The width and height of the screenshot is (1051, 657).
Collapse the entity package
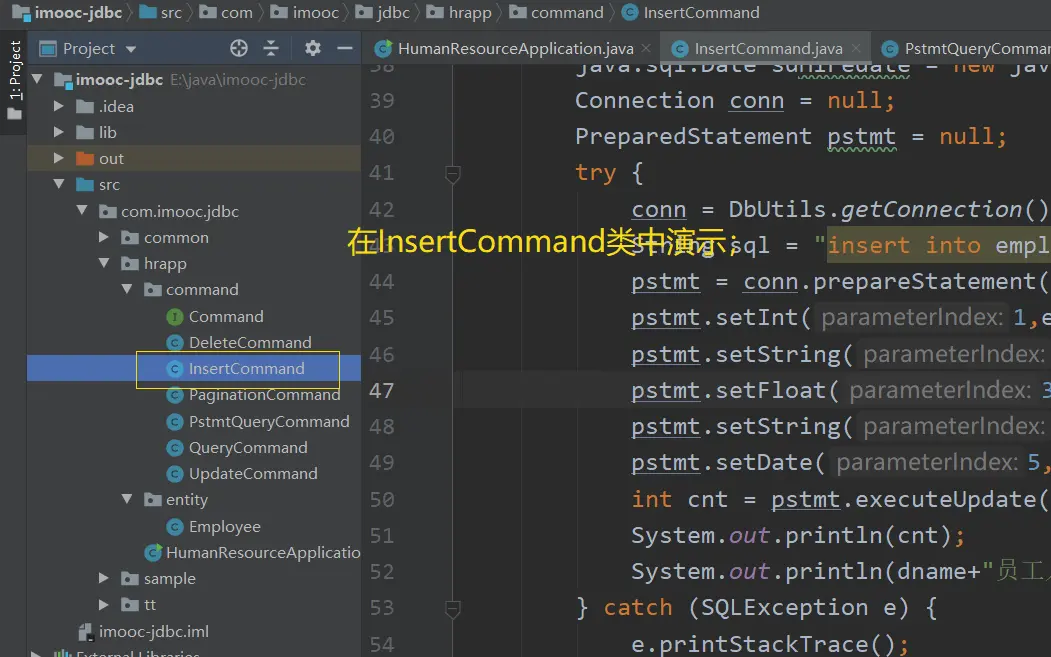click(x=127, y=500)
